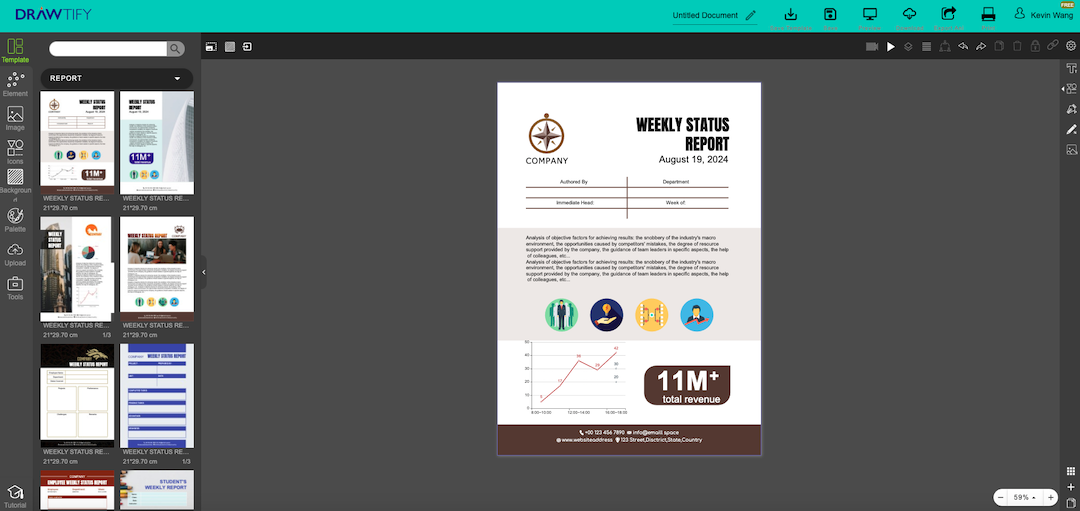Image resolution: width=1080 pixels, height=511 pixels.
Task: Open Kevin Wang account menu
Action: (1042, 14)
